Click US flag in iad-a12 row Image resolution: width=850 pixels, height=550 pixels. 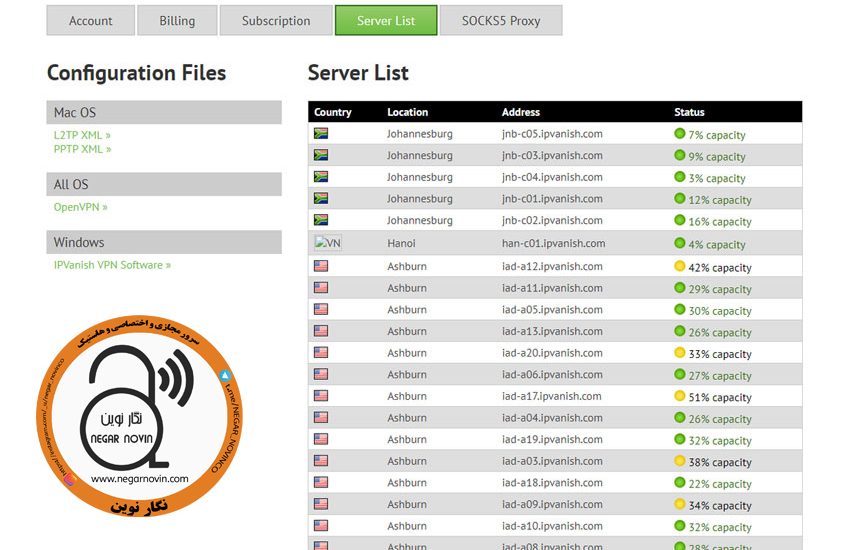pos(321,266)
